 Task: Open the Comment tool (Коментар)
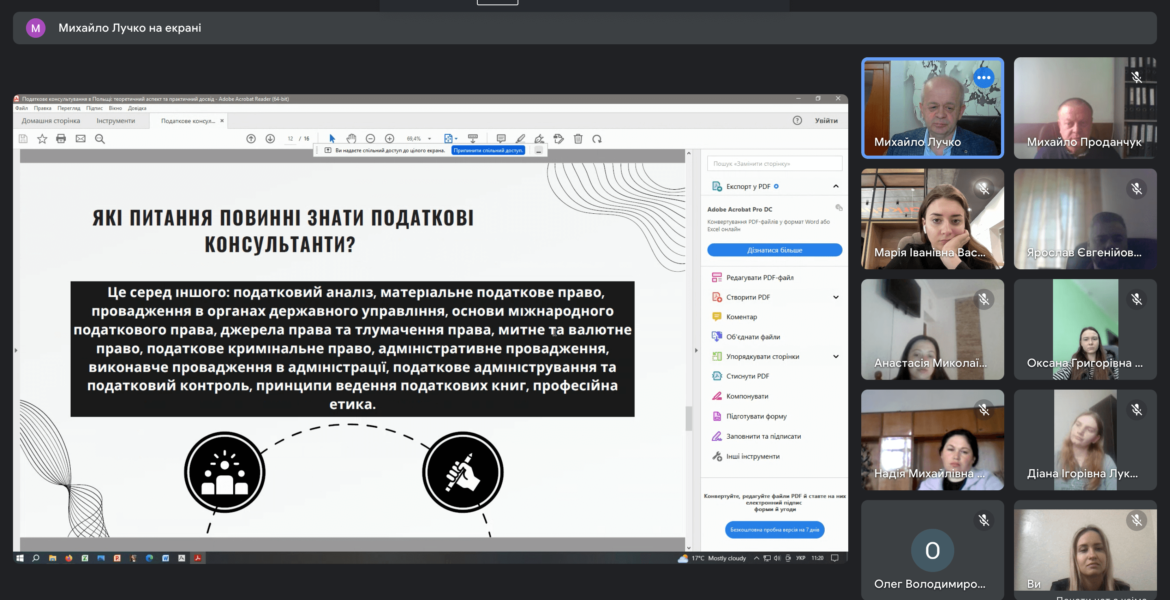click(x=734, y=317)
